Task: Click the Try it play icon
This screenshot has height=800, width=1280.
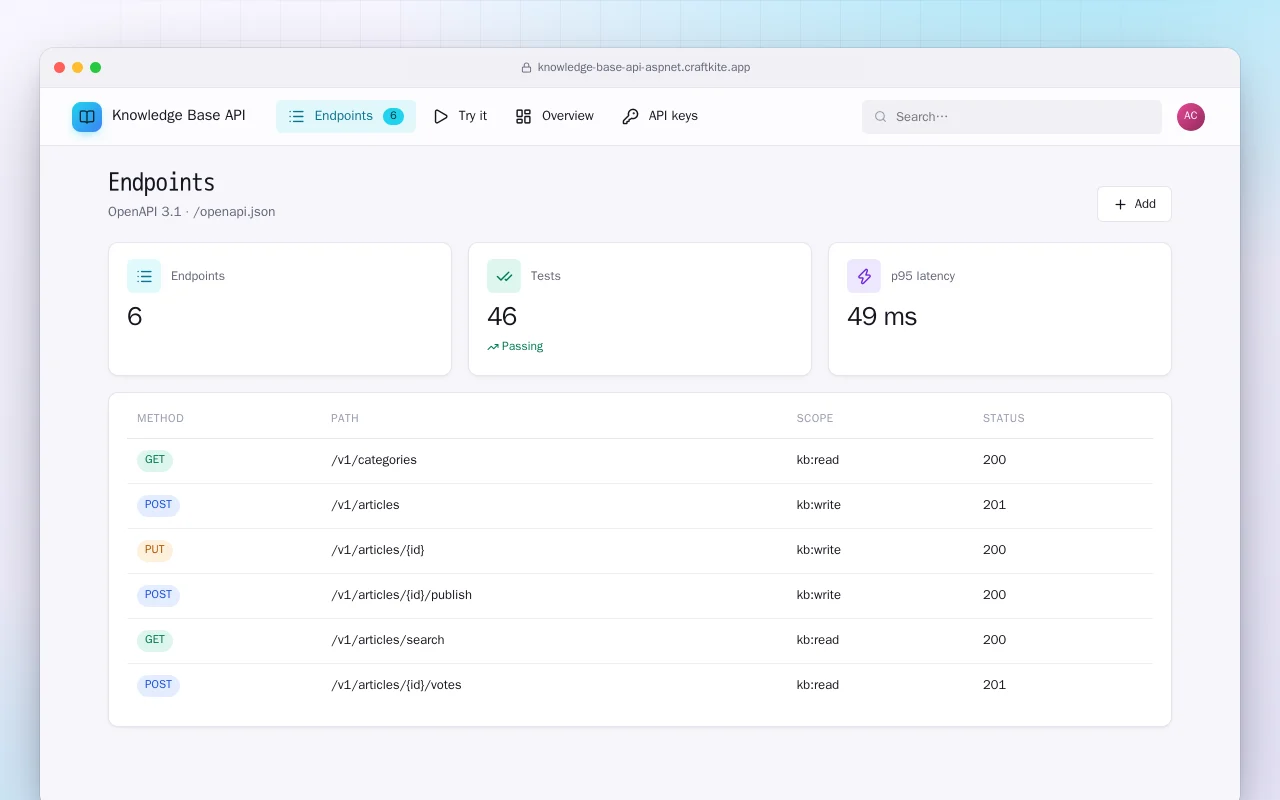Action: 441,117
